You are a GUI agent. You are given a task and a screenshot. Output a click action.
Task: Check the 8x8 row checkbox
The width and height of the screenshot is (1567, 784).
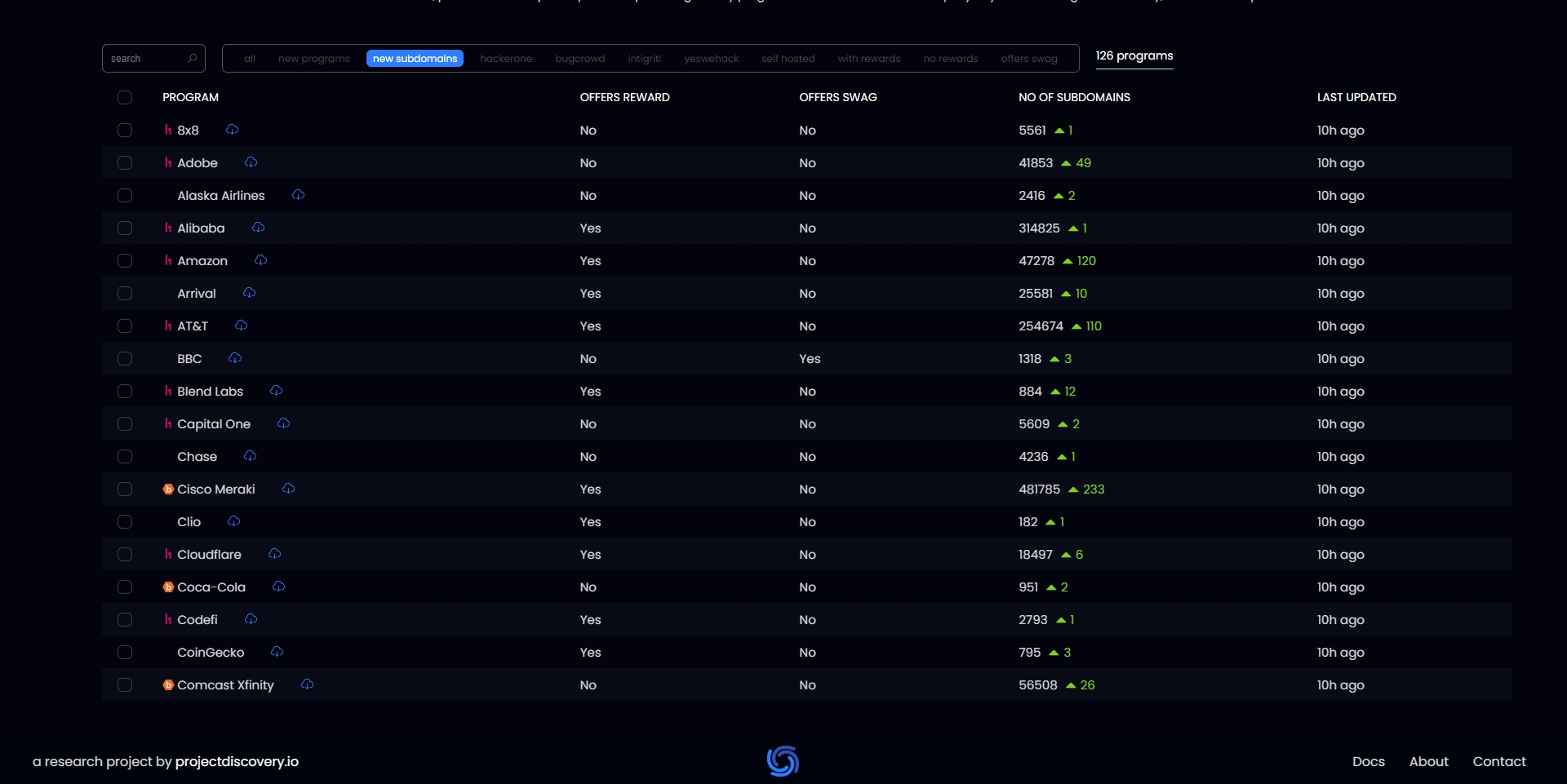(125, 131)
